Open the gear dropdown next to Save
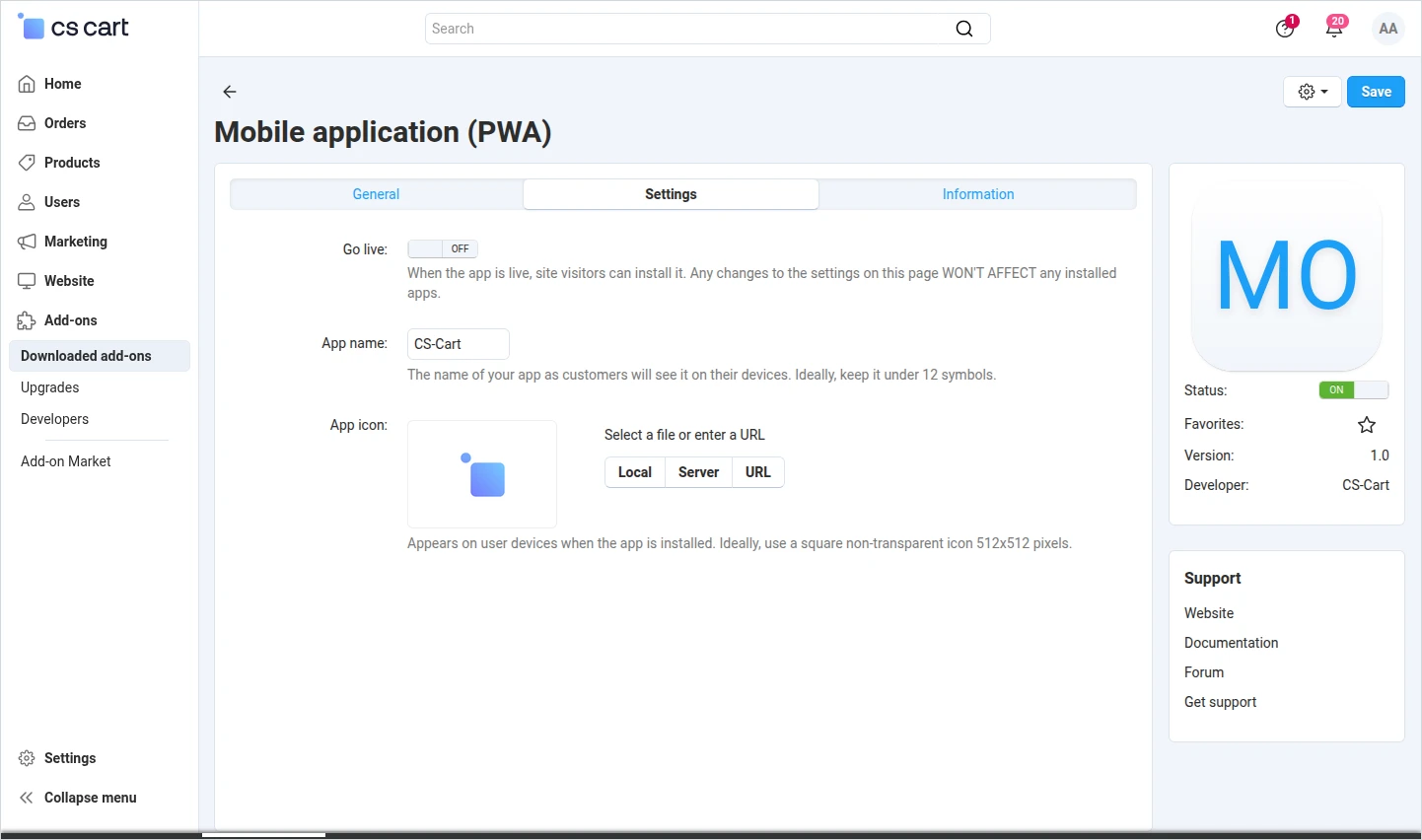Screen dimensions: 1422x840 click(x=1313, y=92)
